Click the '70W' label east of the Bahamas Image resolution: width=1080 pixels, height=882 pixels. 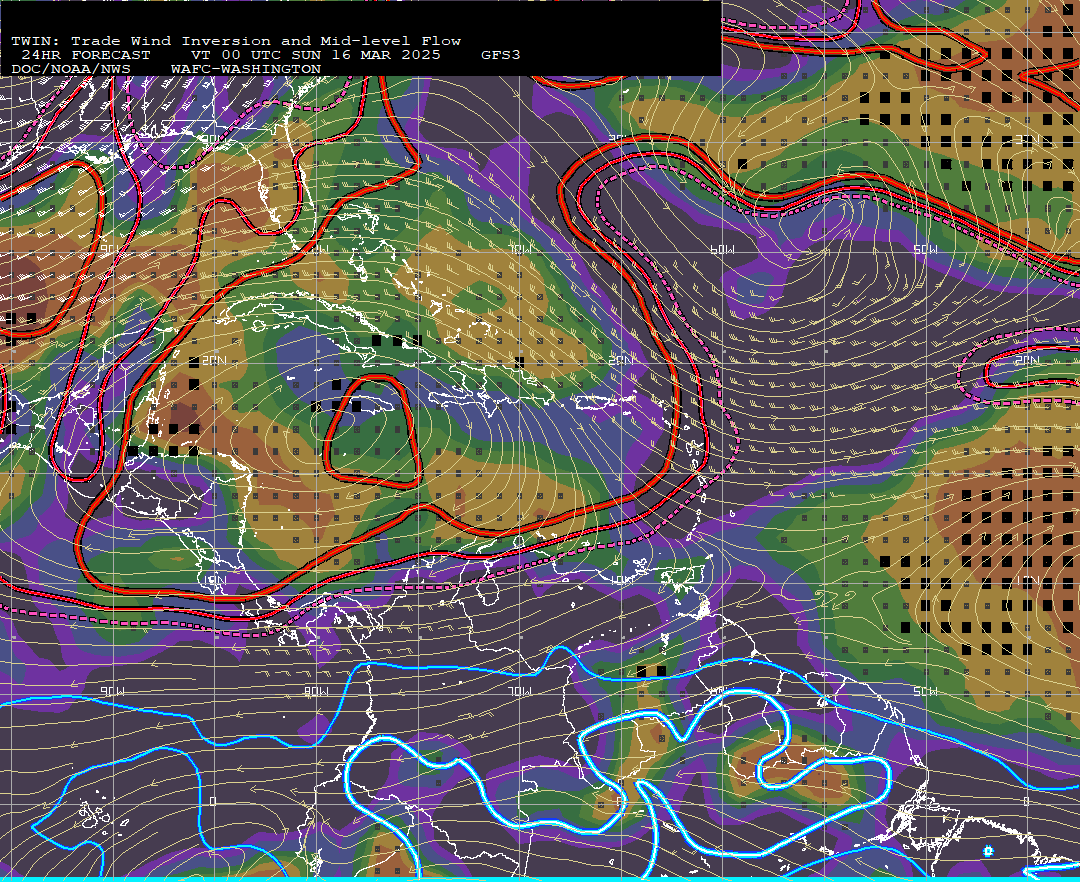click(521, 249)
